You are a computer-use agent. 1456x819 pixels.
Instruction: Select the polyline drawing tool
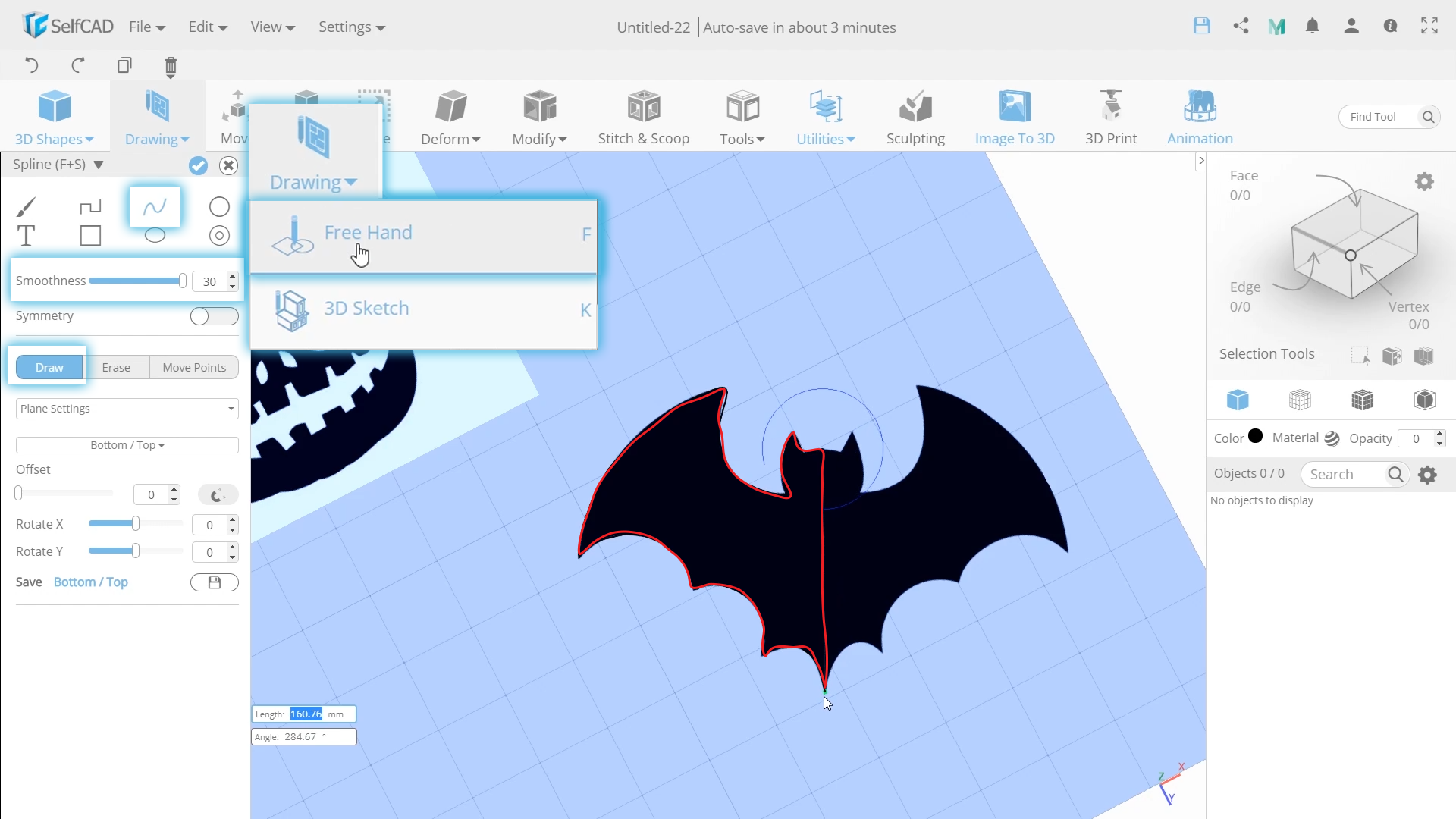[90, 206]
